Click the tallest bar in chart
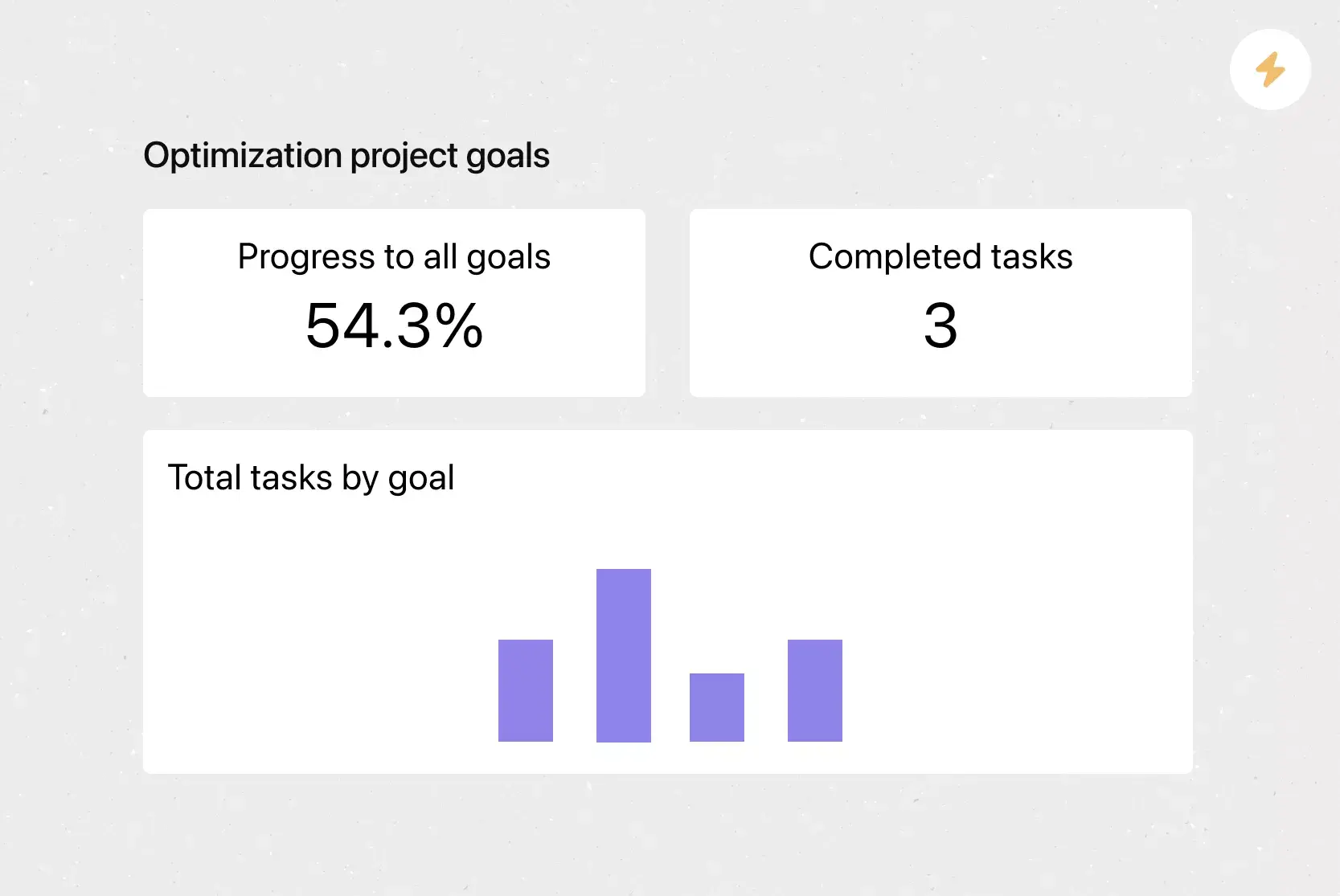 pyautogui.click(x=624, y=655)
